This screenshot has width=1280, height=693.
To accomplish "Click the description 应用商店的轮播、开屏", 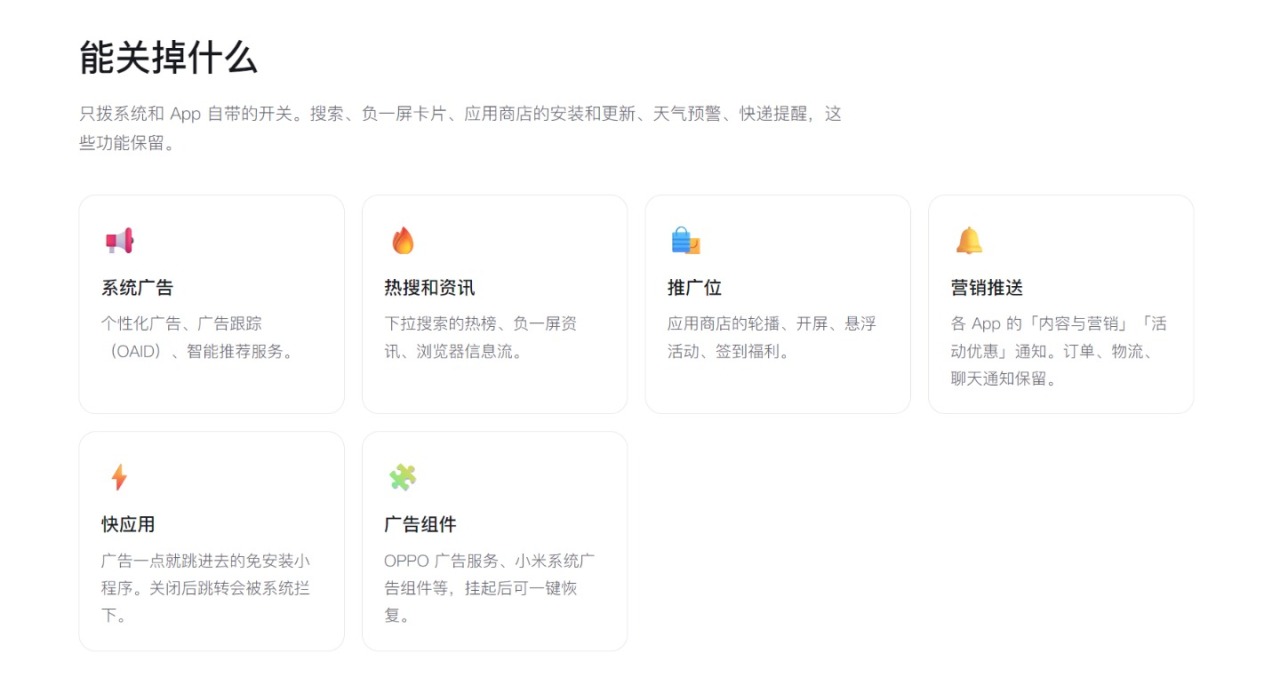I will coord(772,338).
